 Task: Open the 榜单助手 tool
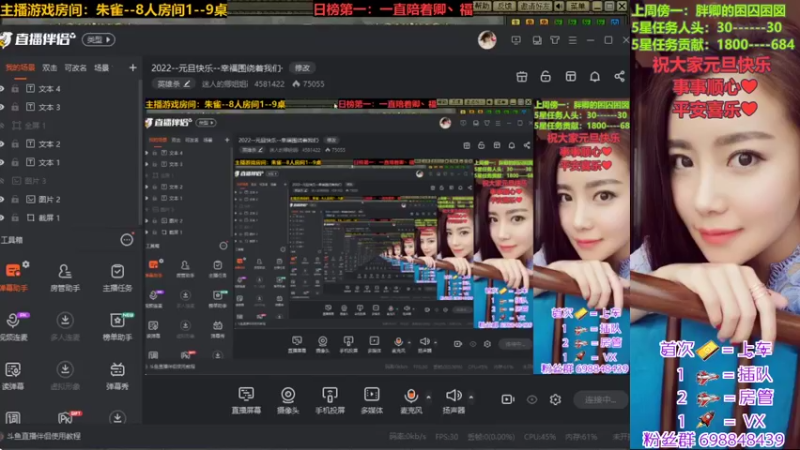tap(117, 326)
